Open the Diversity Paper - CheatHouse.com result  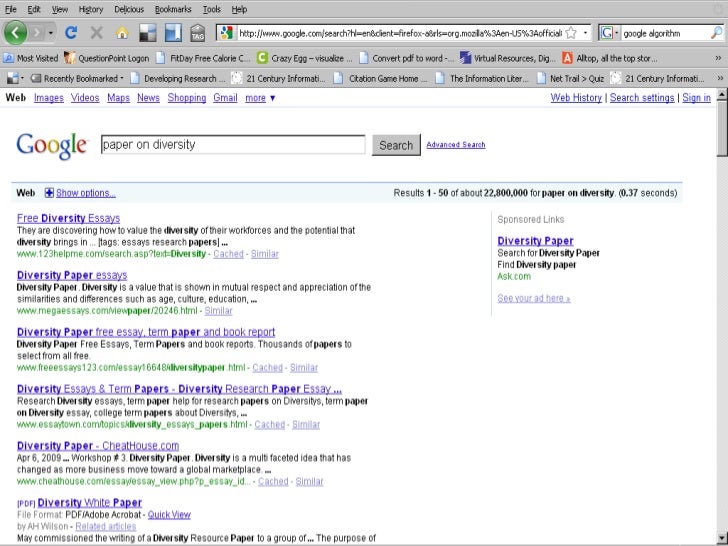[98, 446]
